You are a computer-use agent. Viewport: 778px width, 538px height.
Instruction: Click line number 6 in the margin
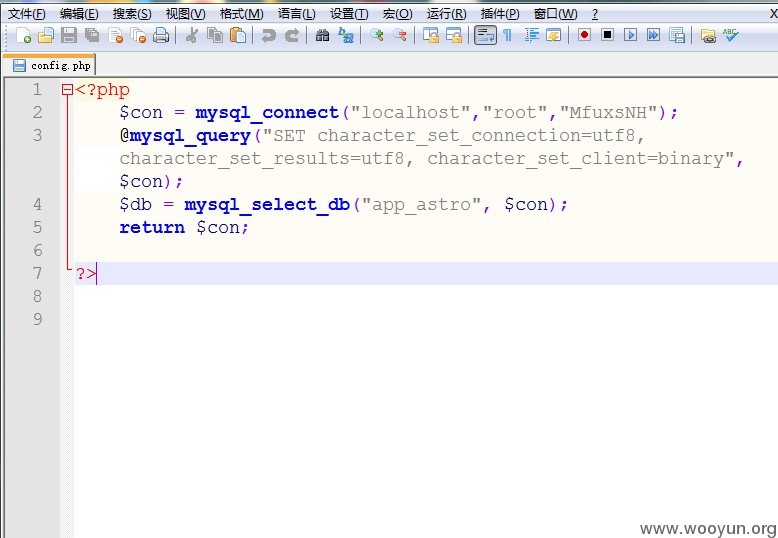(x=38, y=250)
